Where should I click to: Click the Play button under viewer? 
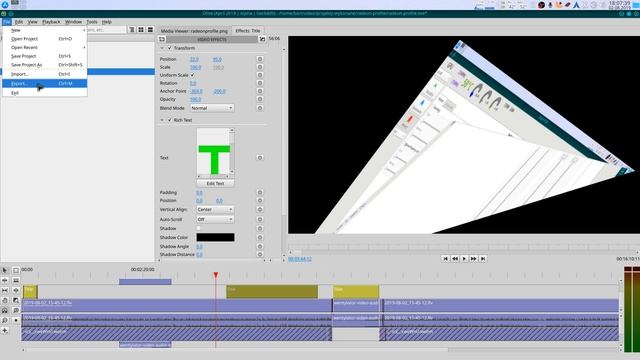[464, 259]
